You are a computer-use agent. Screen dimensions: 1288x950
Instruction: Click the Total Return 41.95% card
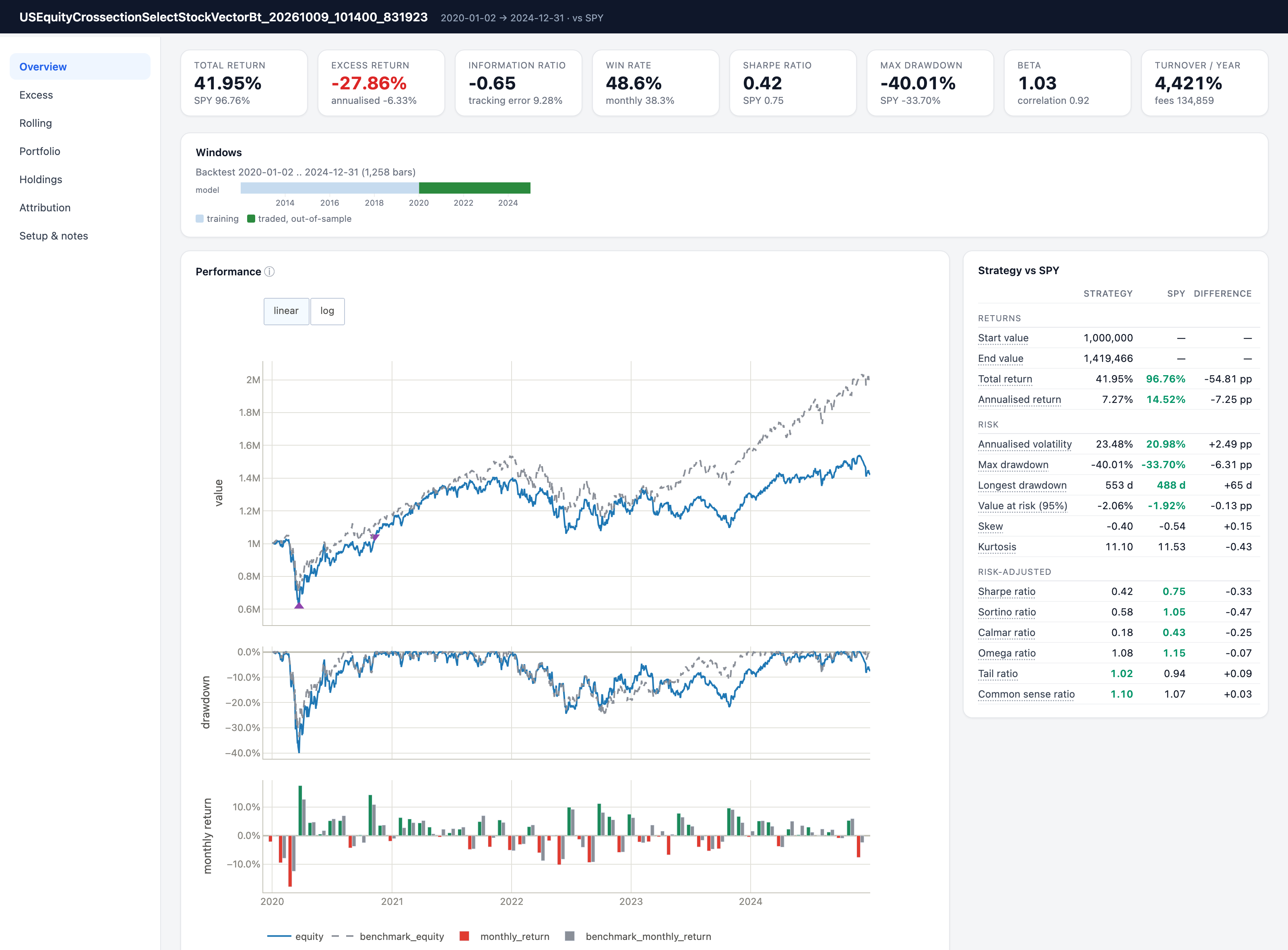[244, 83]
